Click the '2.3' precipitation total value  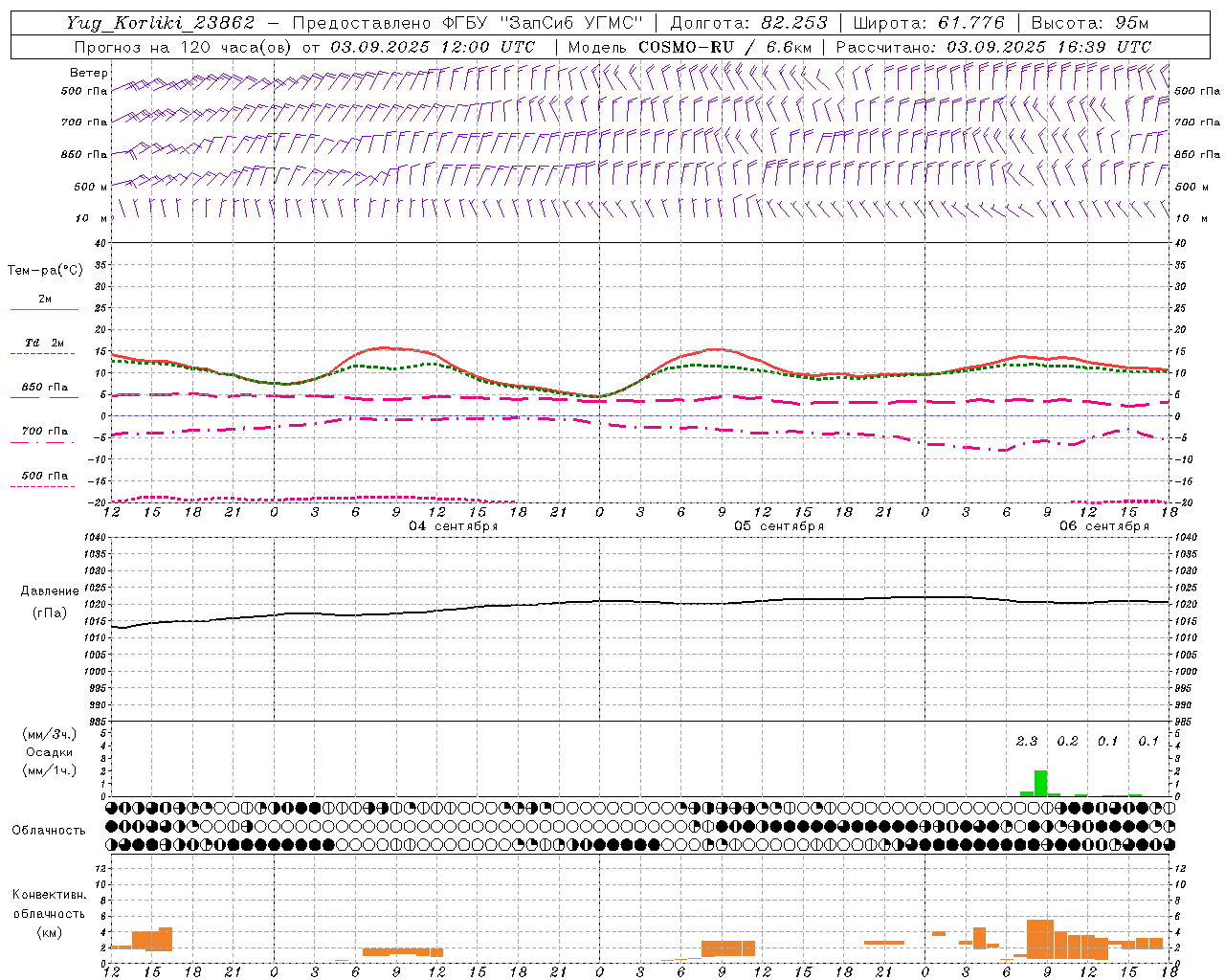pyautogui.click(x=1027, y=741)
